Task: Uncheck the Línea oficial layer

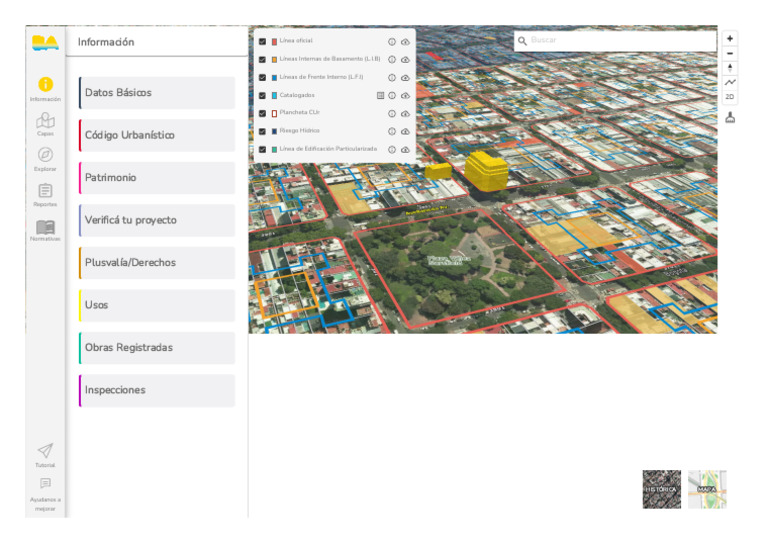Action: [x=263, y=42]
